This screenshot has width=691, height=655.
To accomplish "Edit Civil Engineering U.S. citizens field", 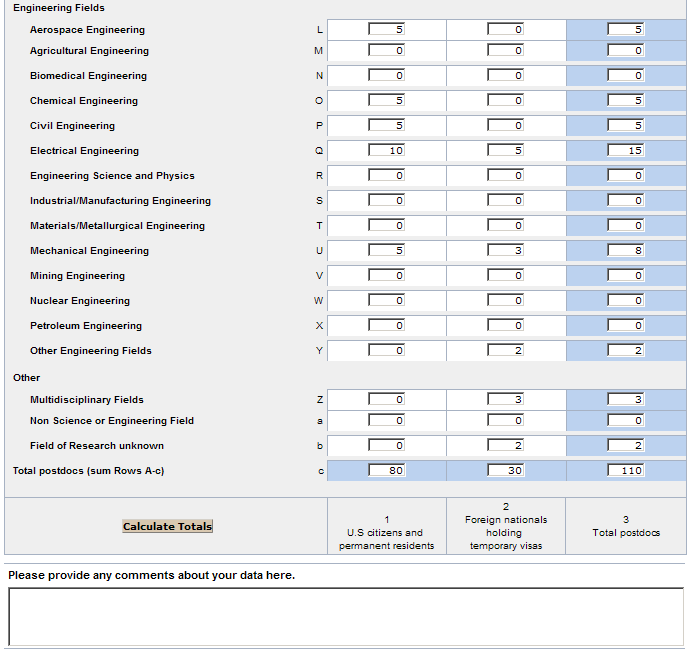I will pos(386,126).
